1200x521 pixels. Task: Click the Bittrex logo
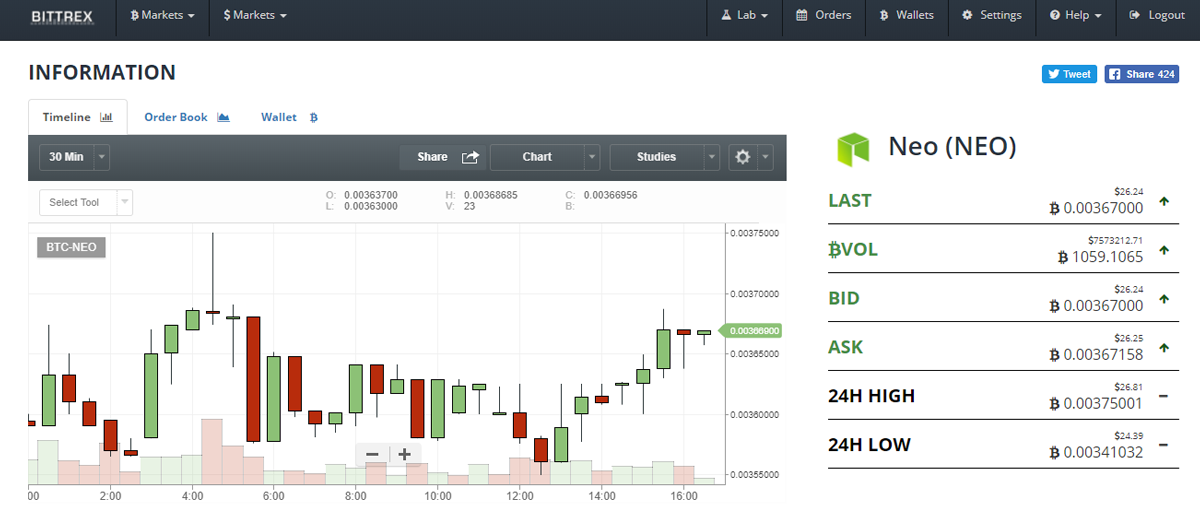coord(64,16)
